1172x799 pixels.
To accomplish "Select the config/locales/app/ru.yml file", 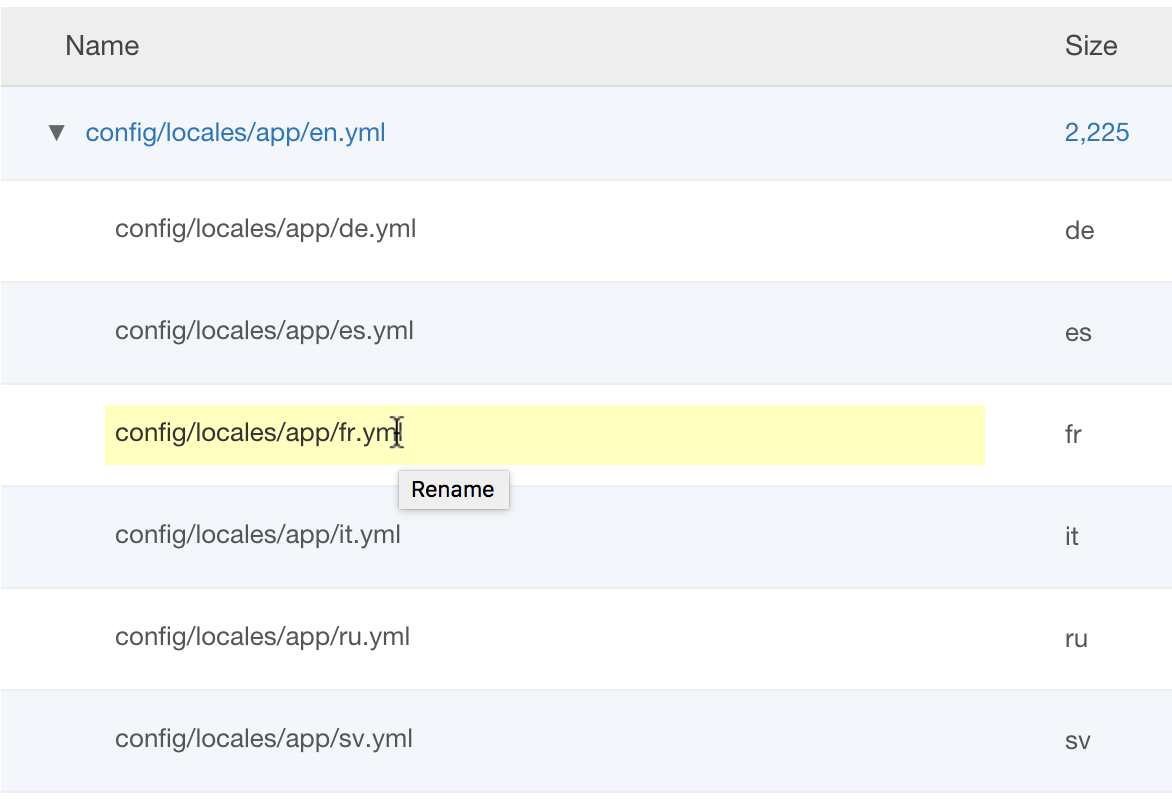I will coord(262,637).
